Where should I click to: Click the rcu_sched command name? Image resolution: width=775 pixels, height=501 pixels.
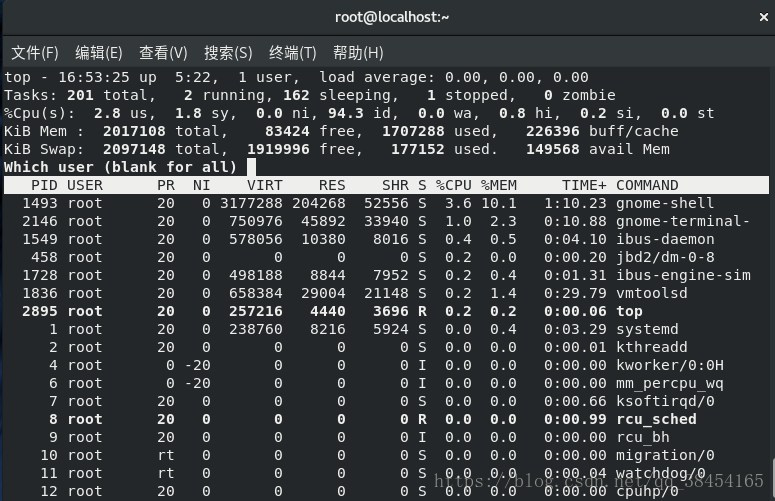click(656, 419)
